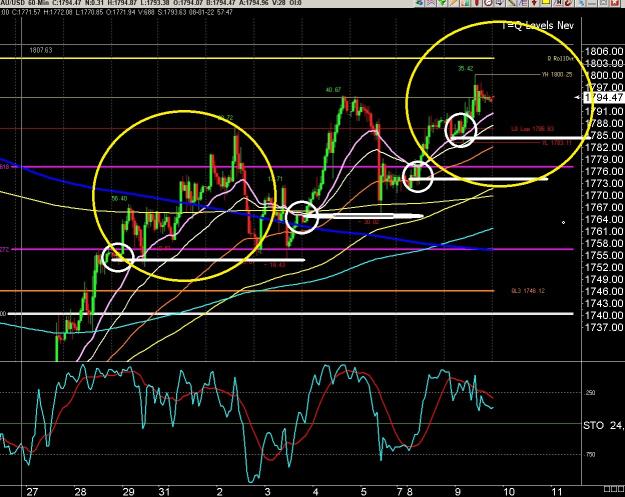The image size is (625, 497).
Task: Click the 40.67 swing label
Action: point(333,90)
